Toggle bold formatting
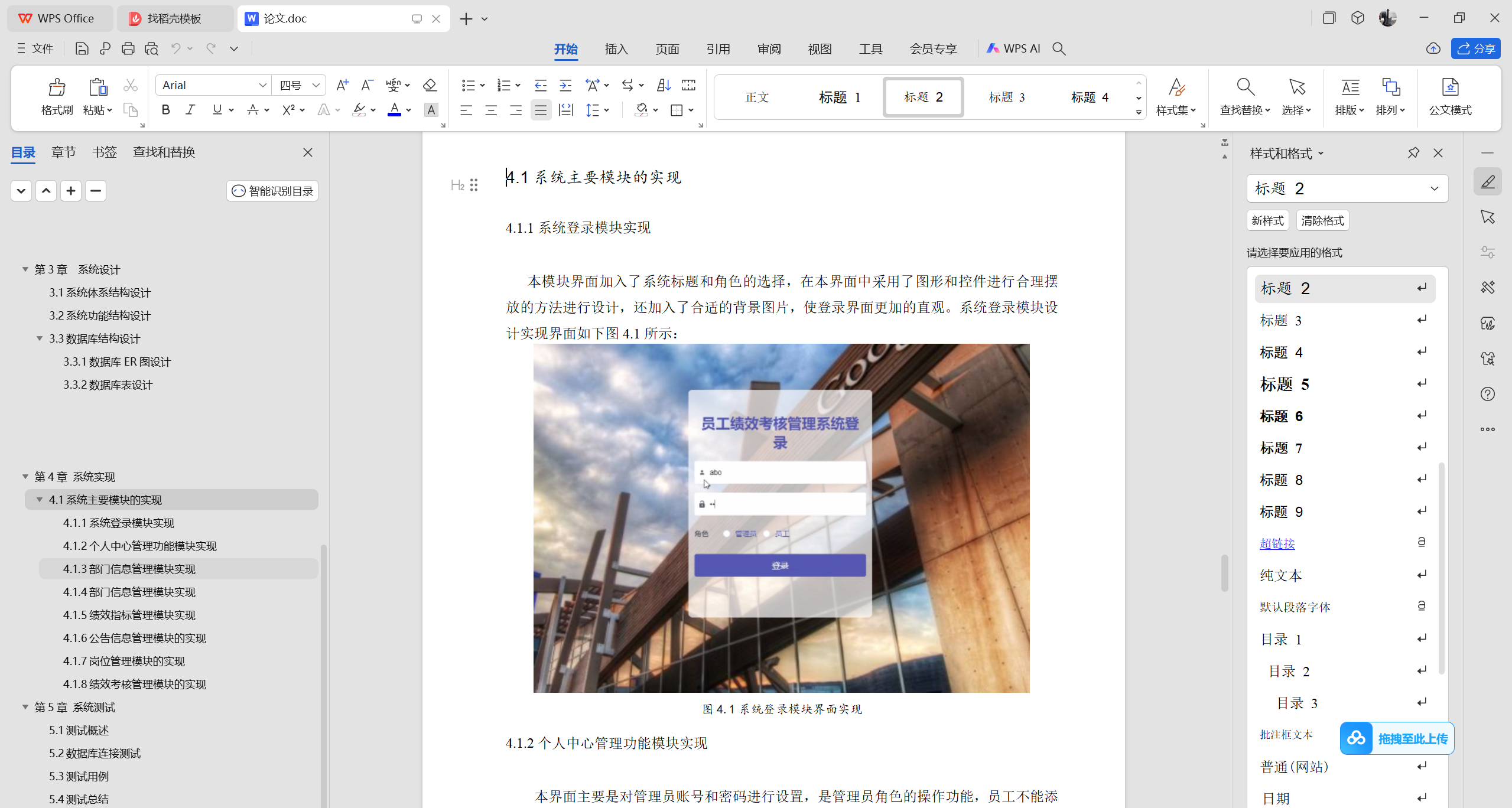1512x808 pixels. [165, 110]
